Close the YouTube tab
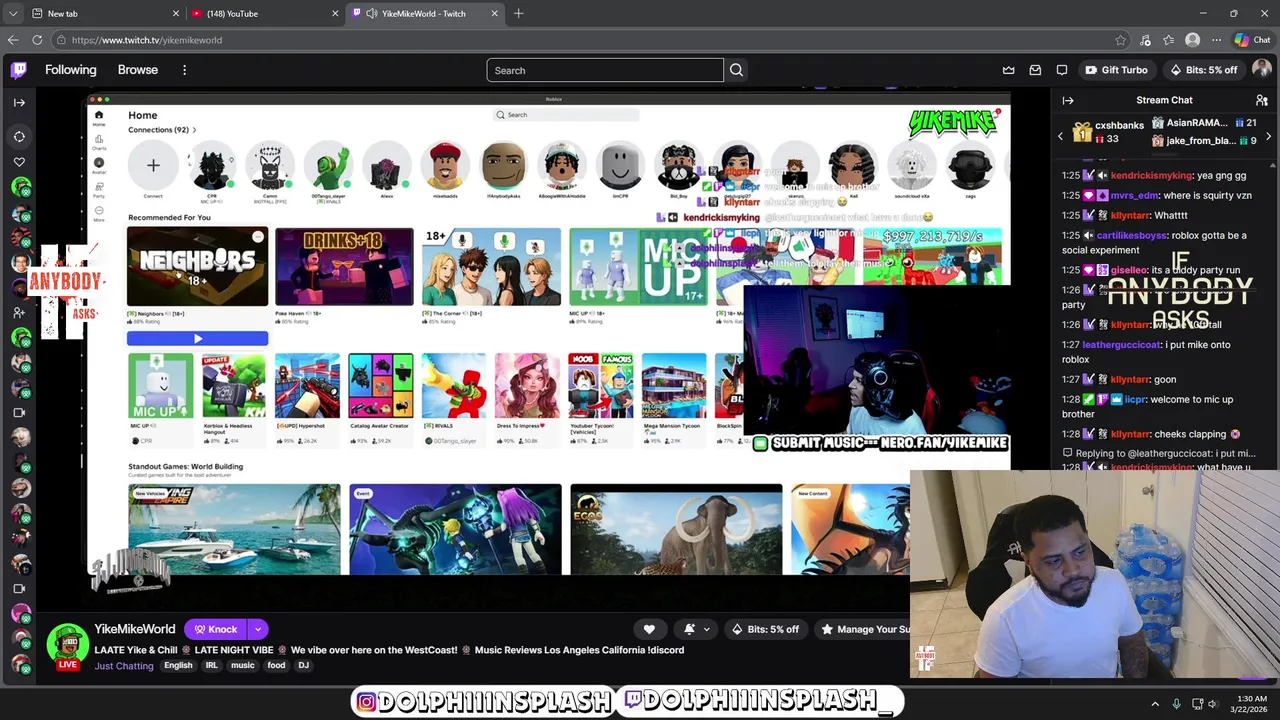This screenshot has height=720, width=1280. click(335, 13)
